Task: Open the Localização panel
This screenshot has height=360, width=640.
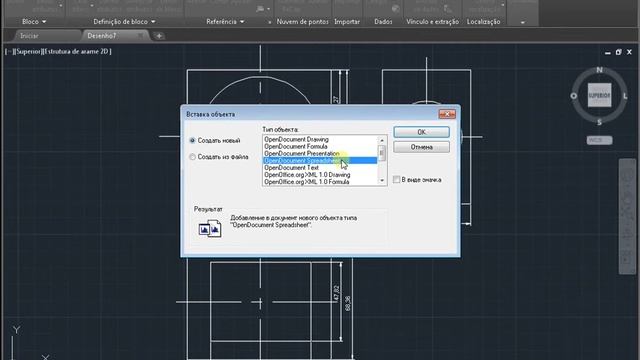Action: pos(484,22)
